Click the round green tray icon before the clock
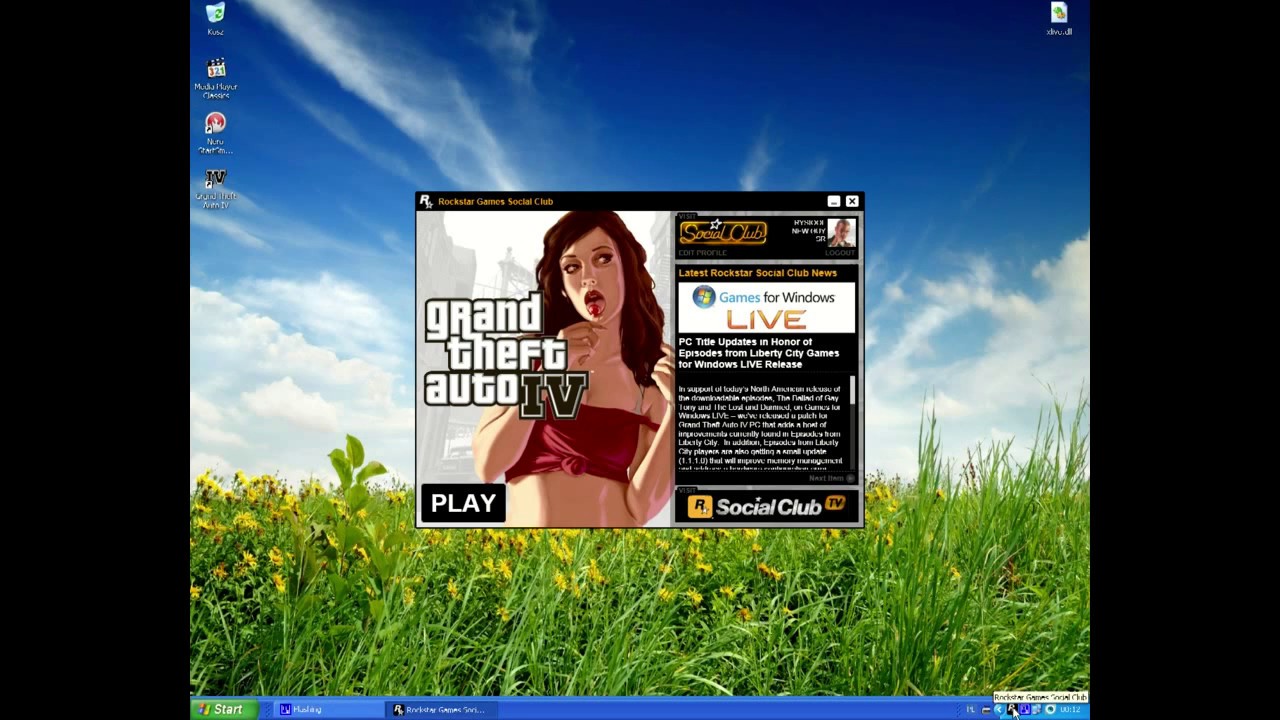 (1050, 709)
